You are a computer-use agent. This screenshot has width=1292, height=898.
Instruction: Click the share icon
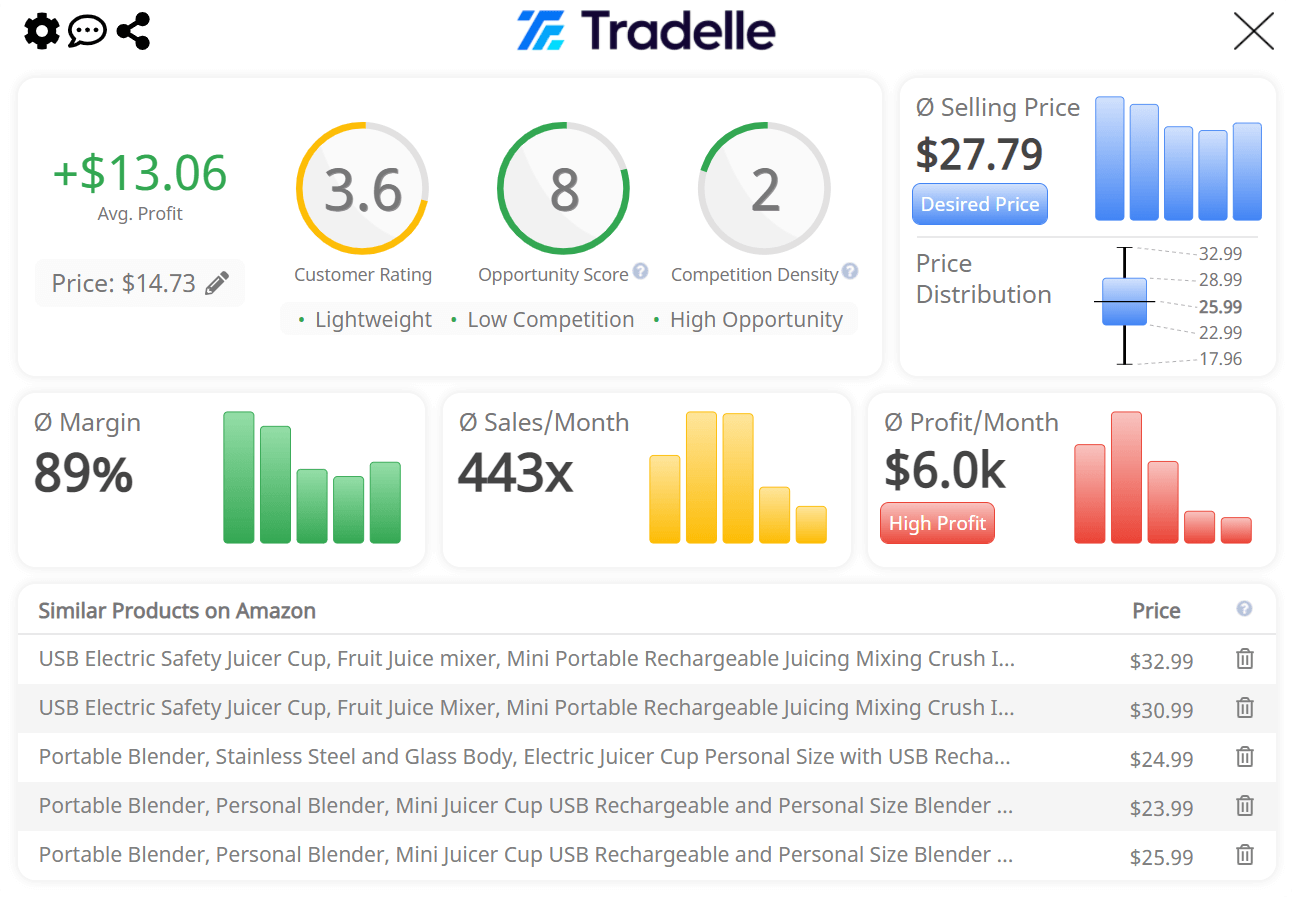133,31
